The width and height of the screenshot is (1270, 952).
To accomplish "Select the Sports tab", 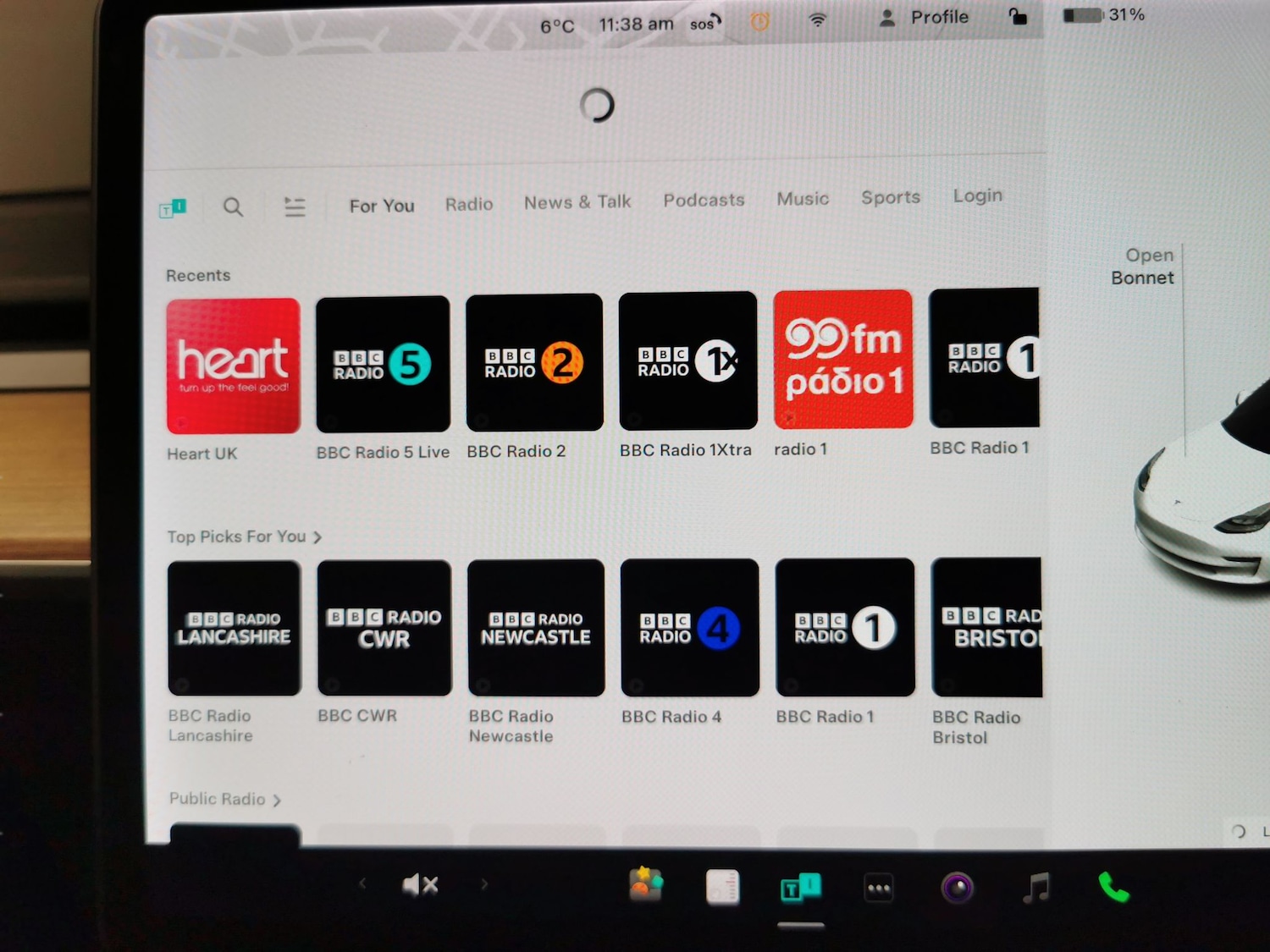I will 891,197.
